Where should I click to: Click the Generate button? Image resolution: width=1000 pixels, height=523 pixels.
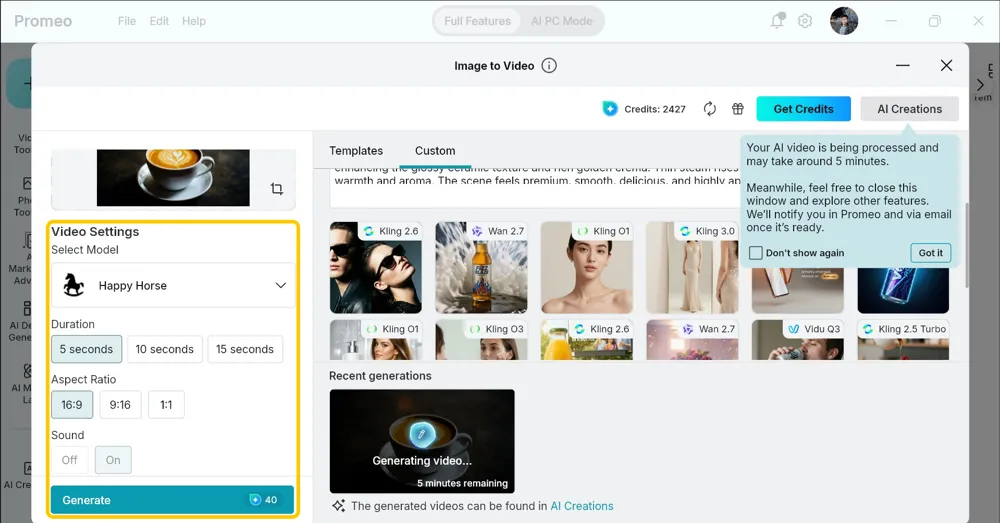tap(172, 500)
